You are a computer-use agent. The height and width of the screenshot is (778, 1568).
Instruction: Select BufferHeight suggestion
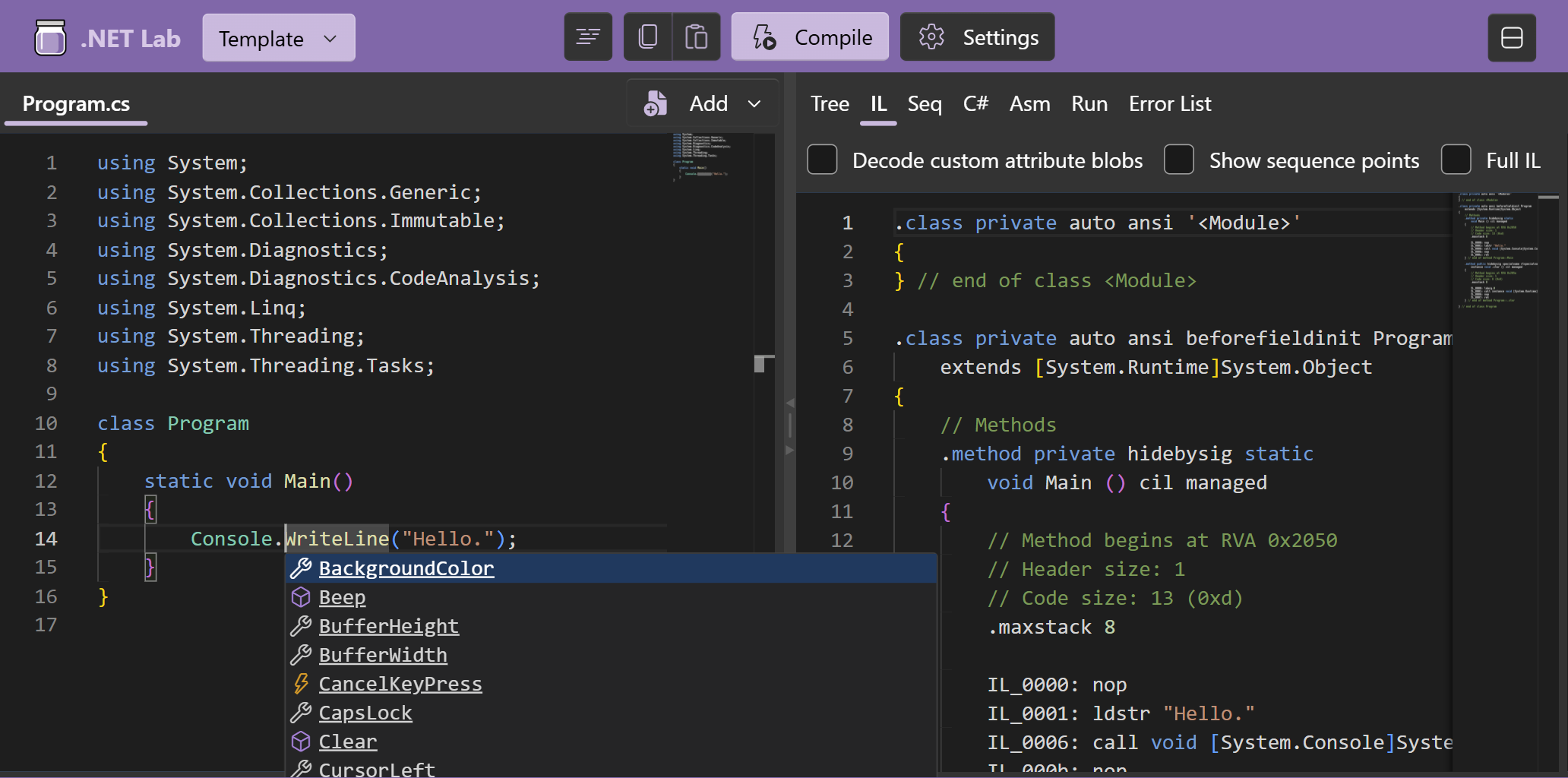pyautogui.click(x=611, y=626)
